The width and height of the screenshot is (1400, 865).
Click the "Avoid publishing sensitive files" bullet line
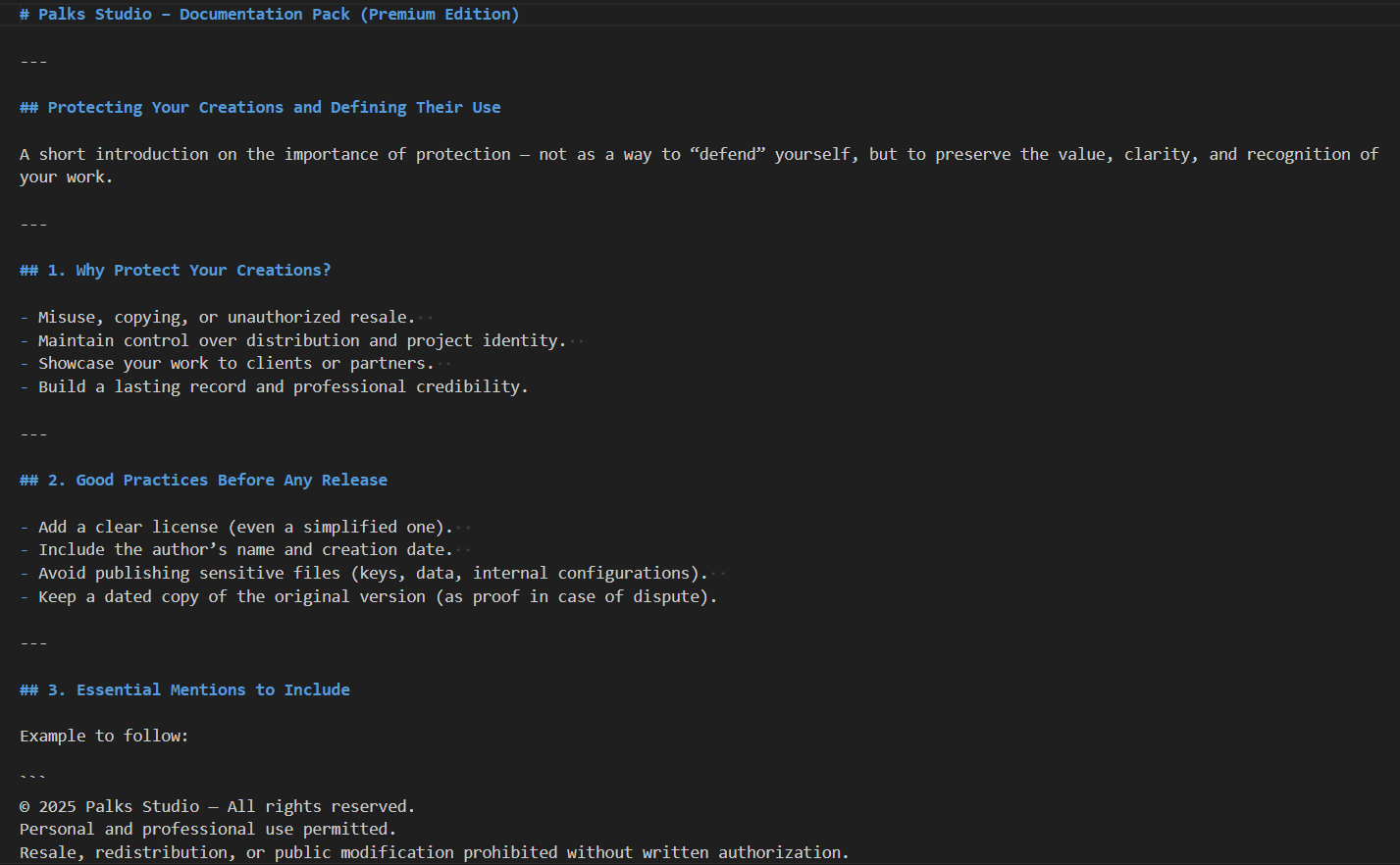point(373,574)
